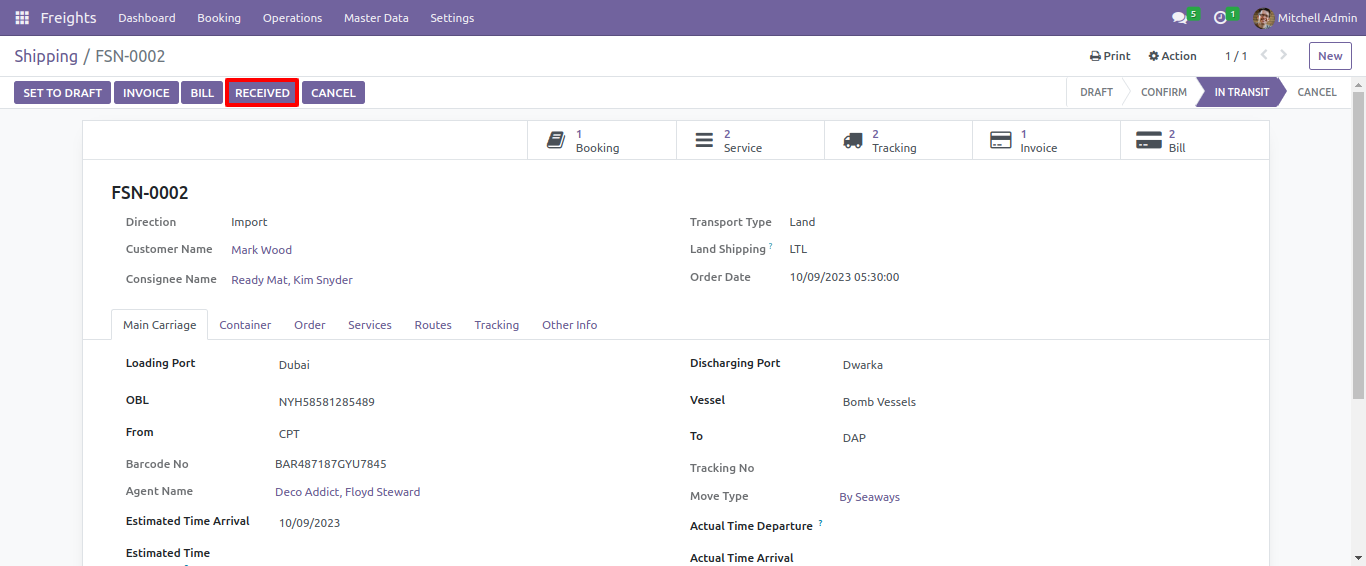Switch to the Container tab
This screenshot has height=566, width=1366.
(x=245, y=325)
